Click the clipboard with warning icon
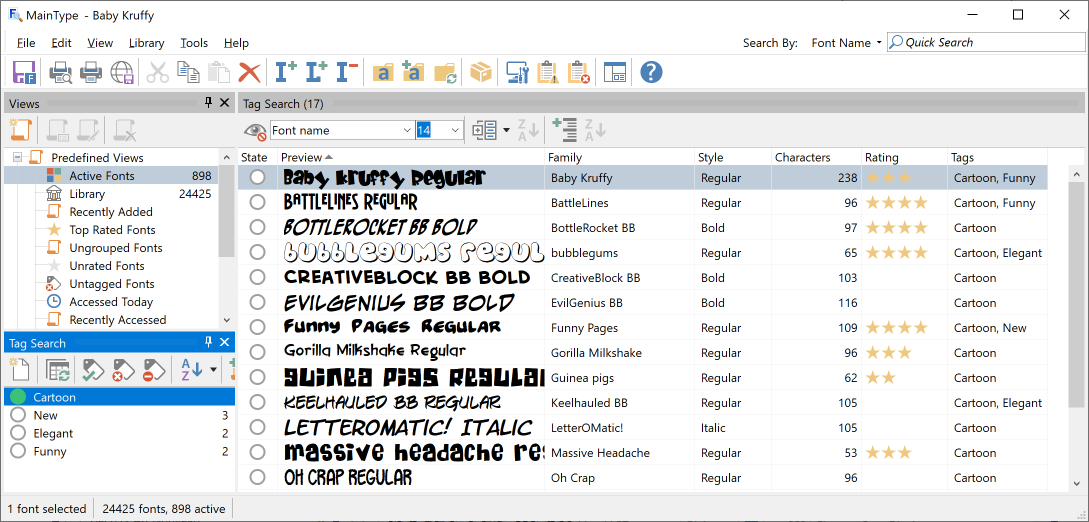1089x522 pixels. click(x=548, y=72)
